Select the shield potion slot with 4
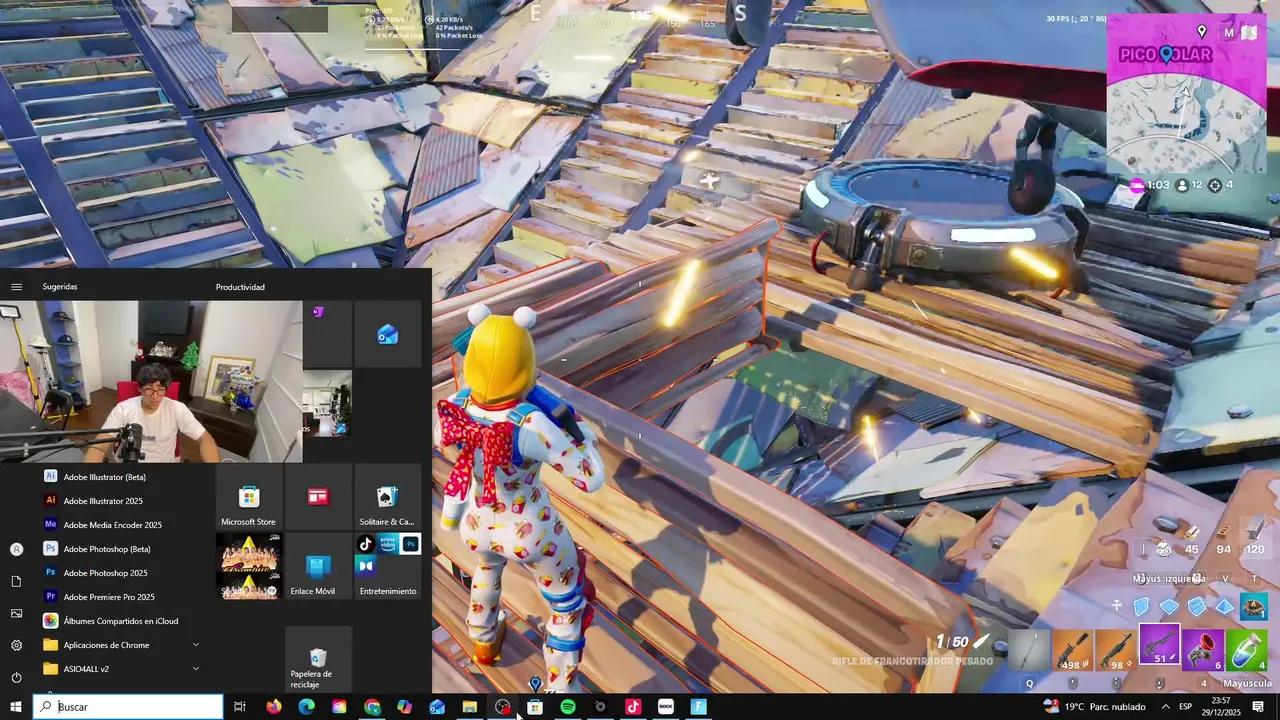 click(1247, 652)
